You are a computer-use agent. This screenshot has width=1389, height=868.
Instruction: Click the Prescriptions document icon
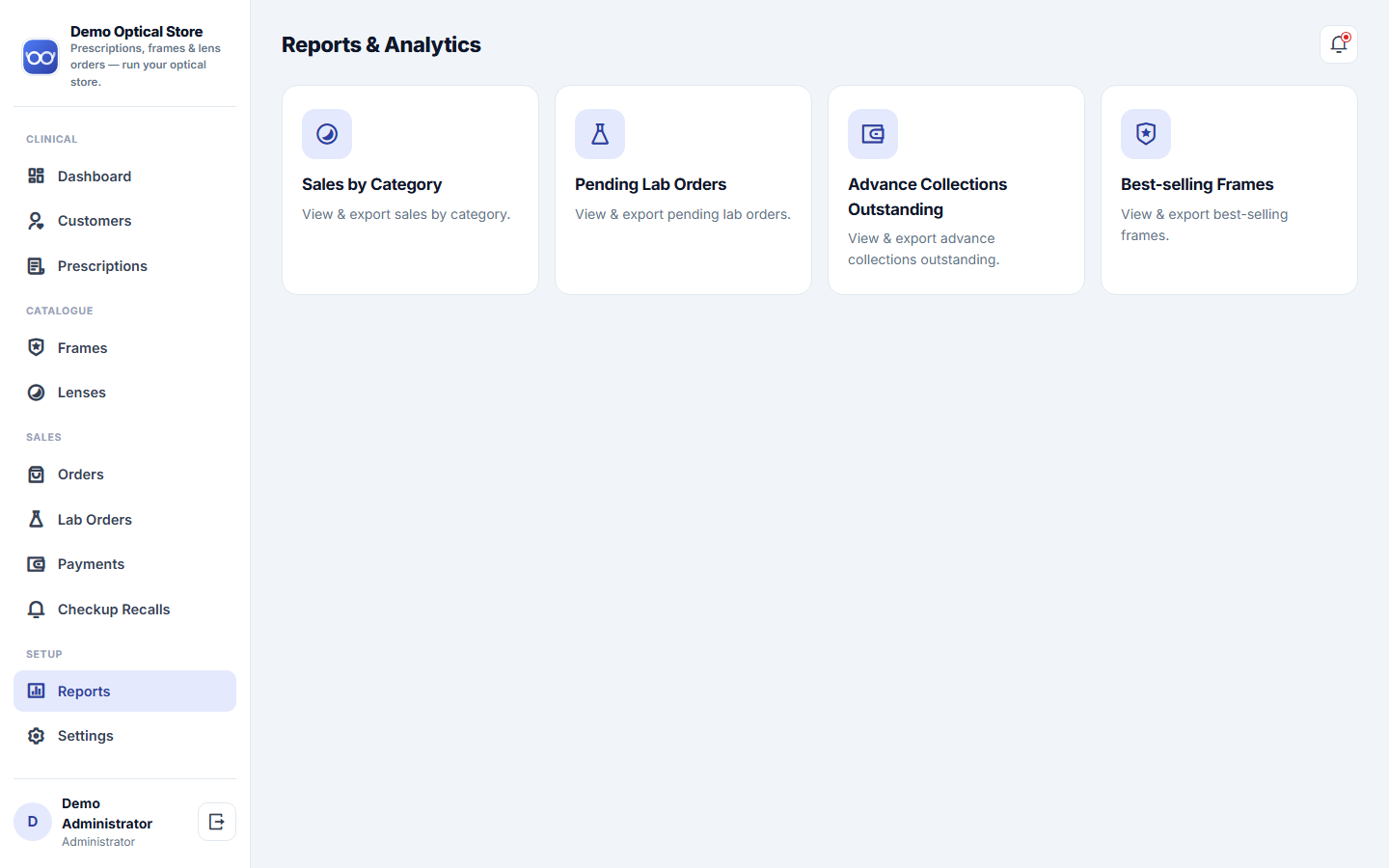[x=37, y=266]
